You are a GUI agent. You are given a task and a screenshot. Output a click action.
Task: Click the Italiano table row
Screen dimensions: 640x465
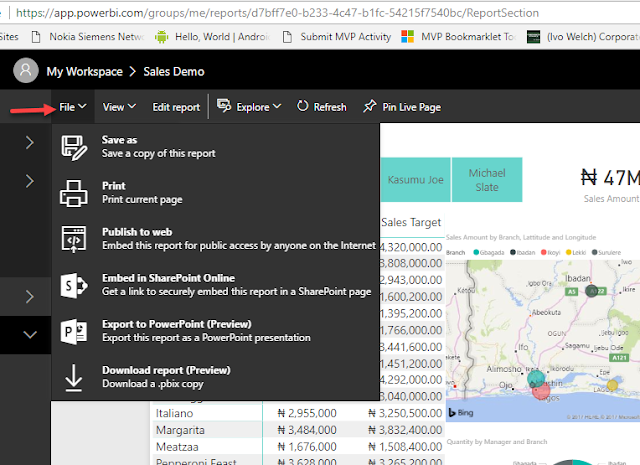point(298,413)
